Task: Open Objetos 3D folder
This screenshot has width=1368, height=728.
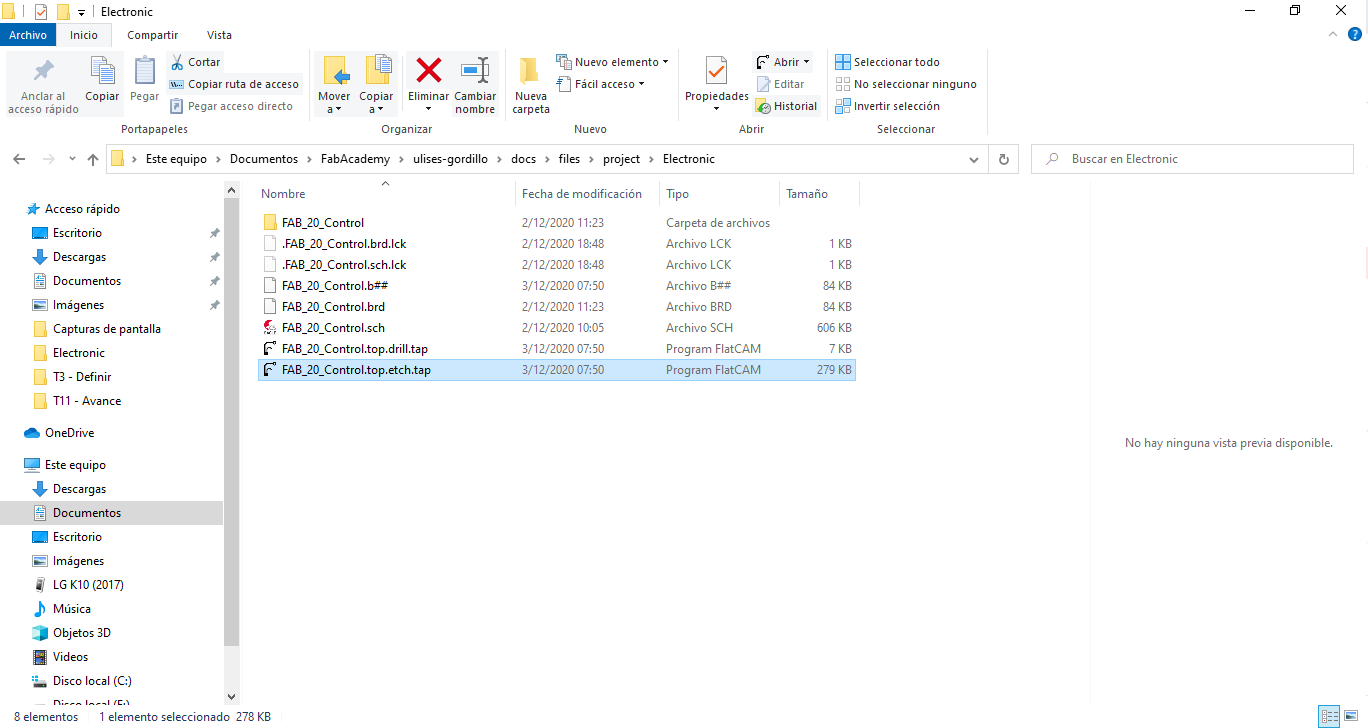Action: (81, 633)
